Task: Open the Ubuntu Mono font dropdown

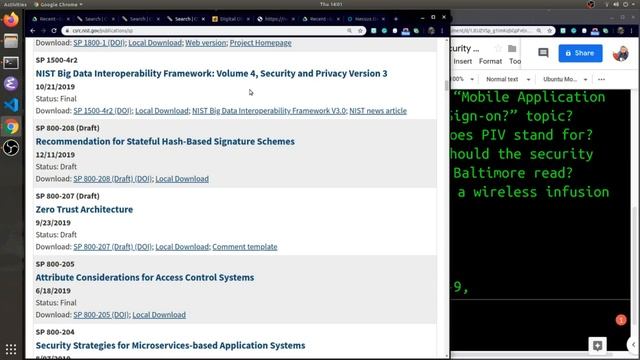Action: [x=566, y=79]
